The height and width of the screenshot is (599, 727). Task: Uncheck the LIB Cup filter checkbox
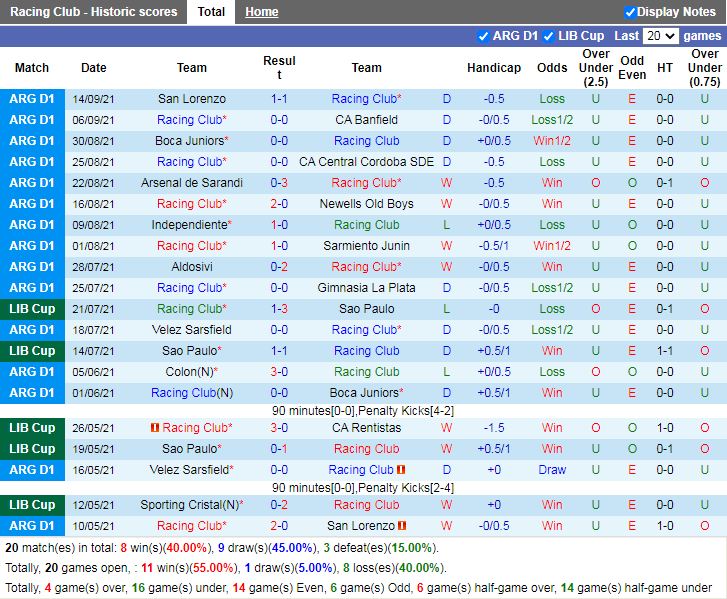[x=548, y=36]
